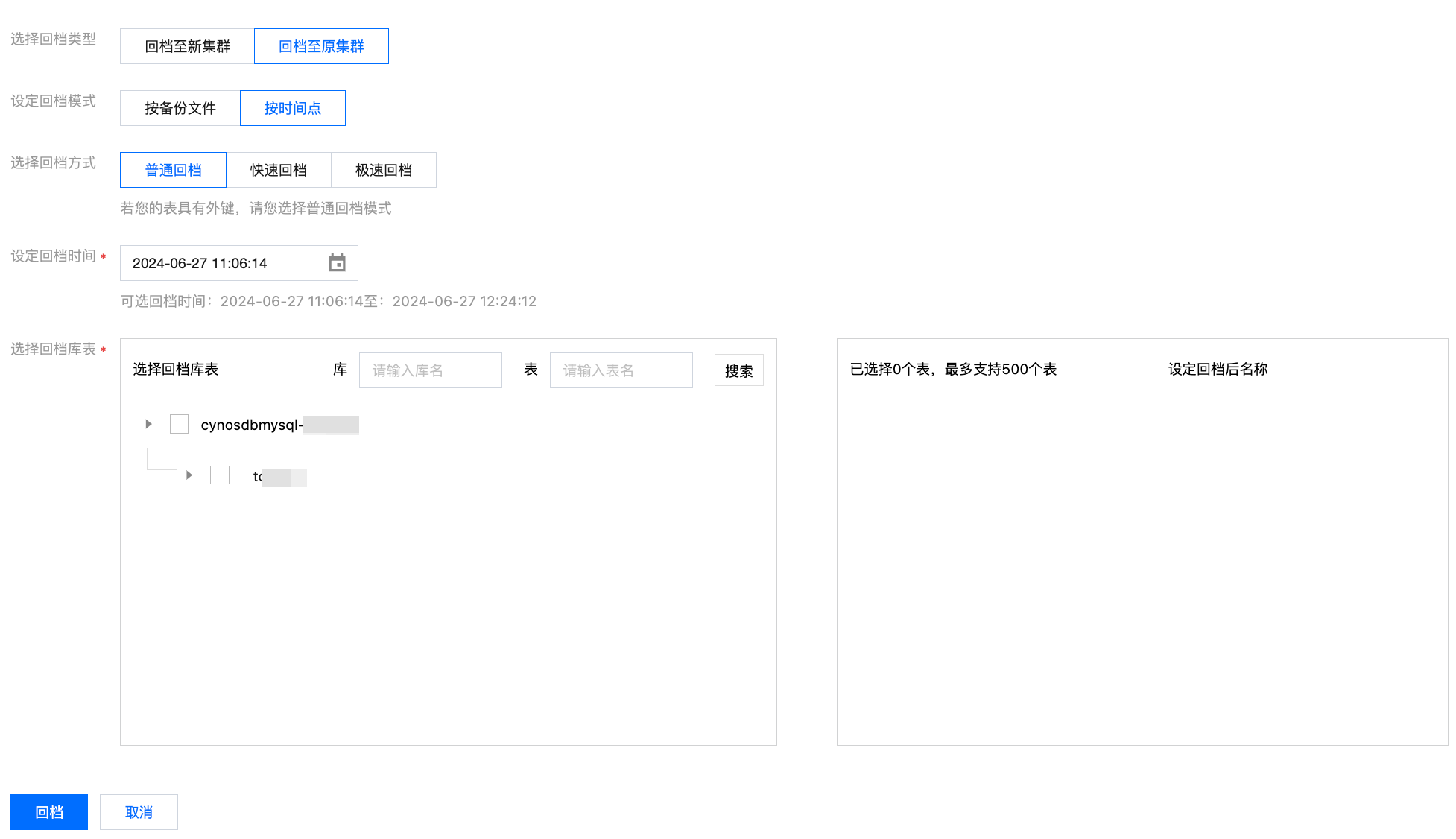1456x839 pixels.
Task: Choose 按备份文件 rollback mode
Action: [180, 108]
